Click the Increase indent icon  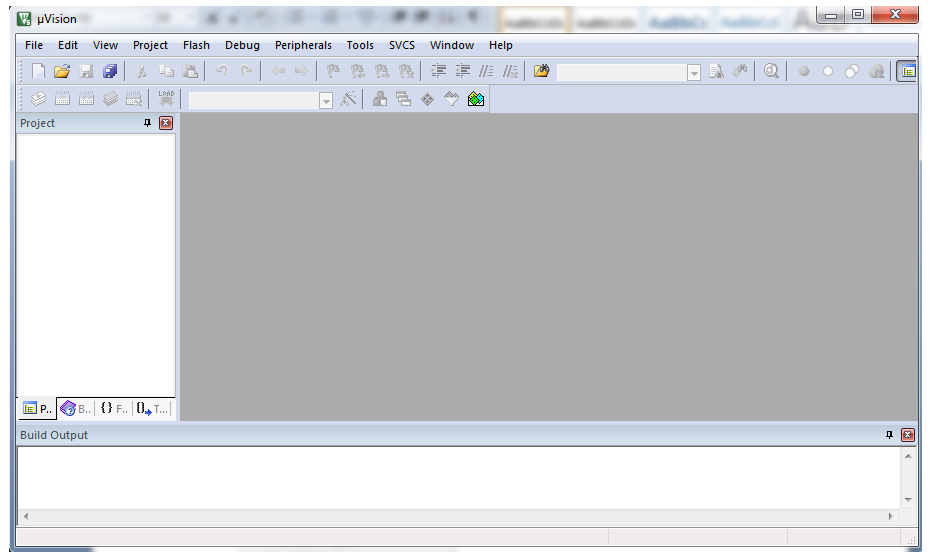(438, 71)
